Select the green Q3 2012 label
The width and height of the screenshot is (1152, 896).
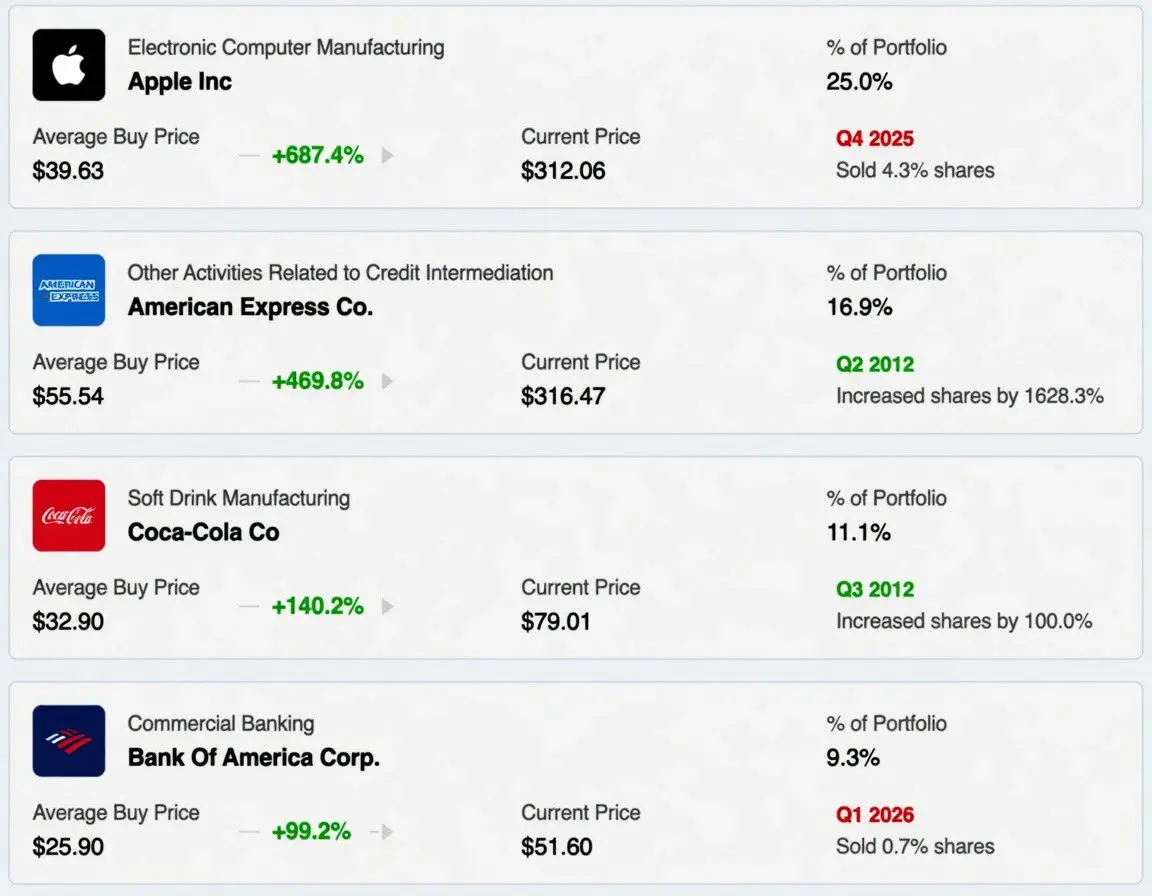[875, 590]
